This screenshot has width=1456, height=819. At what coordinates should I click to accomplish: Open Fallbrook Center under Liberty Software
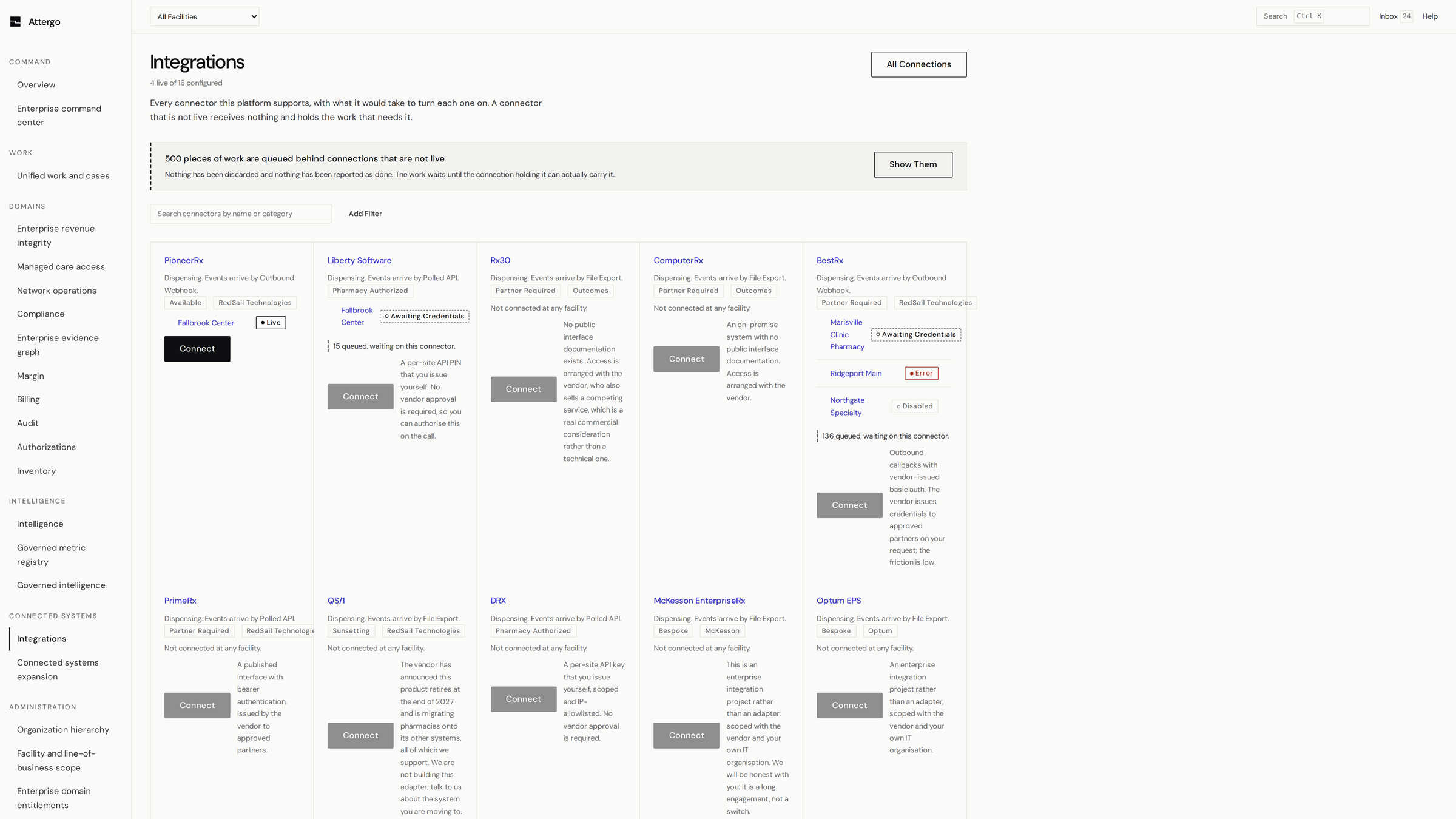(357, 317)
